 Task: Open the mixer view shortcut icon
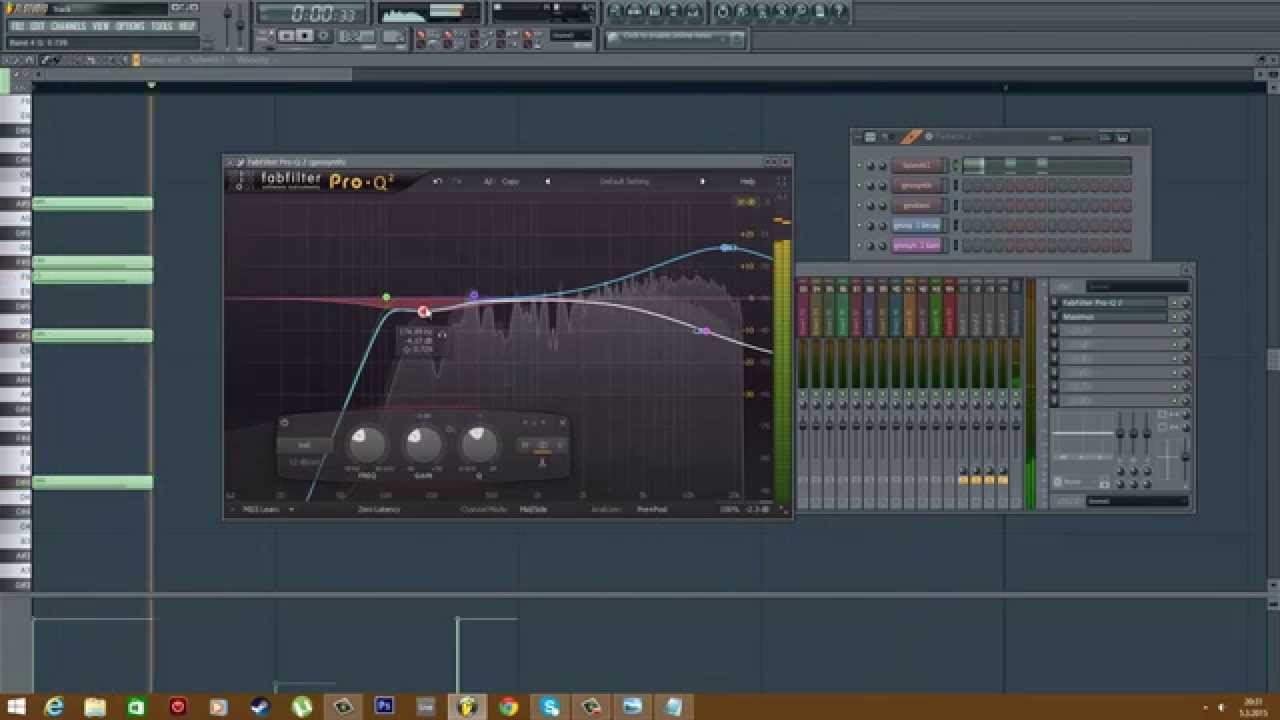pos(692,12)
